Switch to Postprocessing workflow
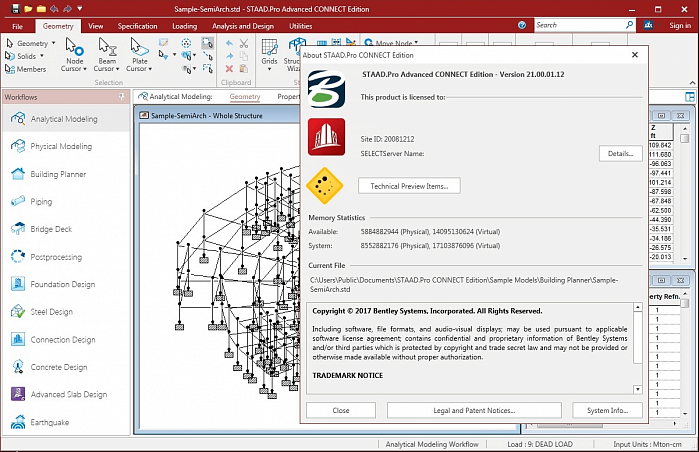The width and height of the screenshot is (699, 452). click(x=66, y=257)
